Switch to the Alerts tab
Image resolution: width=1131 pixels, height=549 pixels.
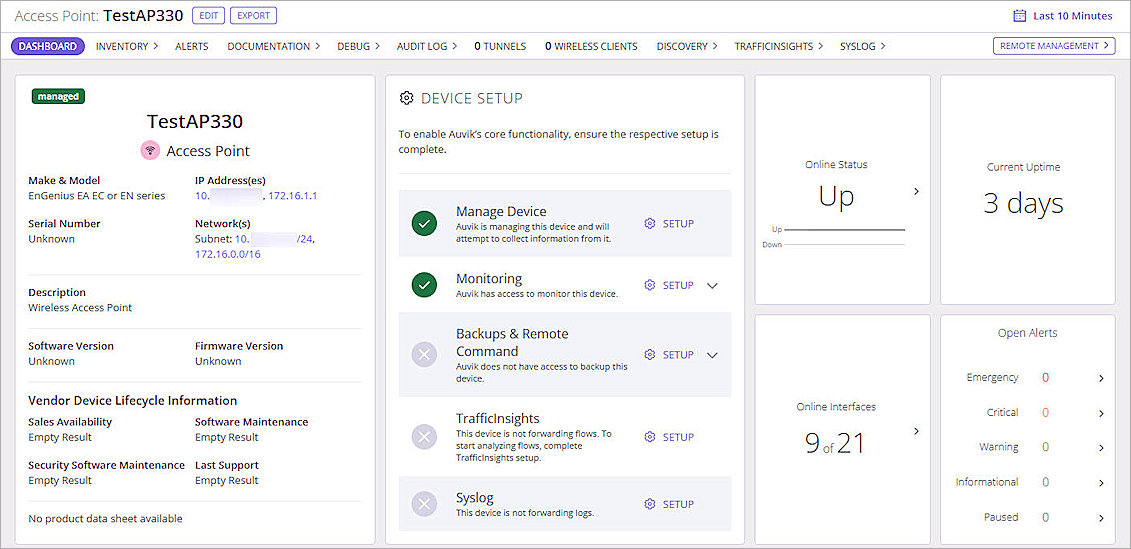[x=192, y=46]
